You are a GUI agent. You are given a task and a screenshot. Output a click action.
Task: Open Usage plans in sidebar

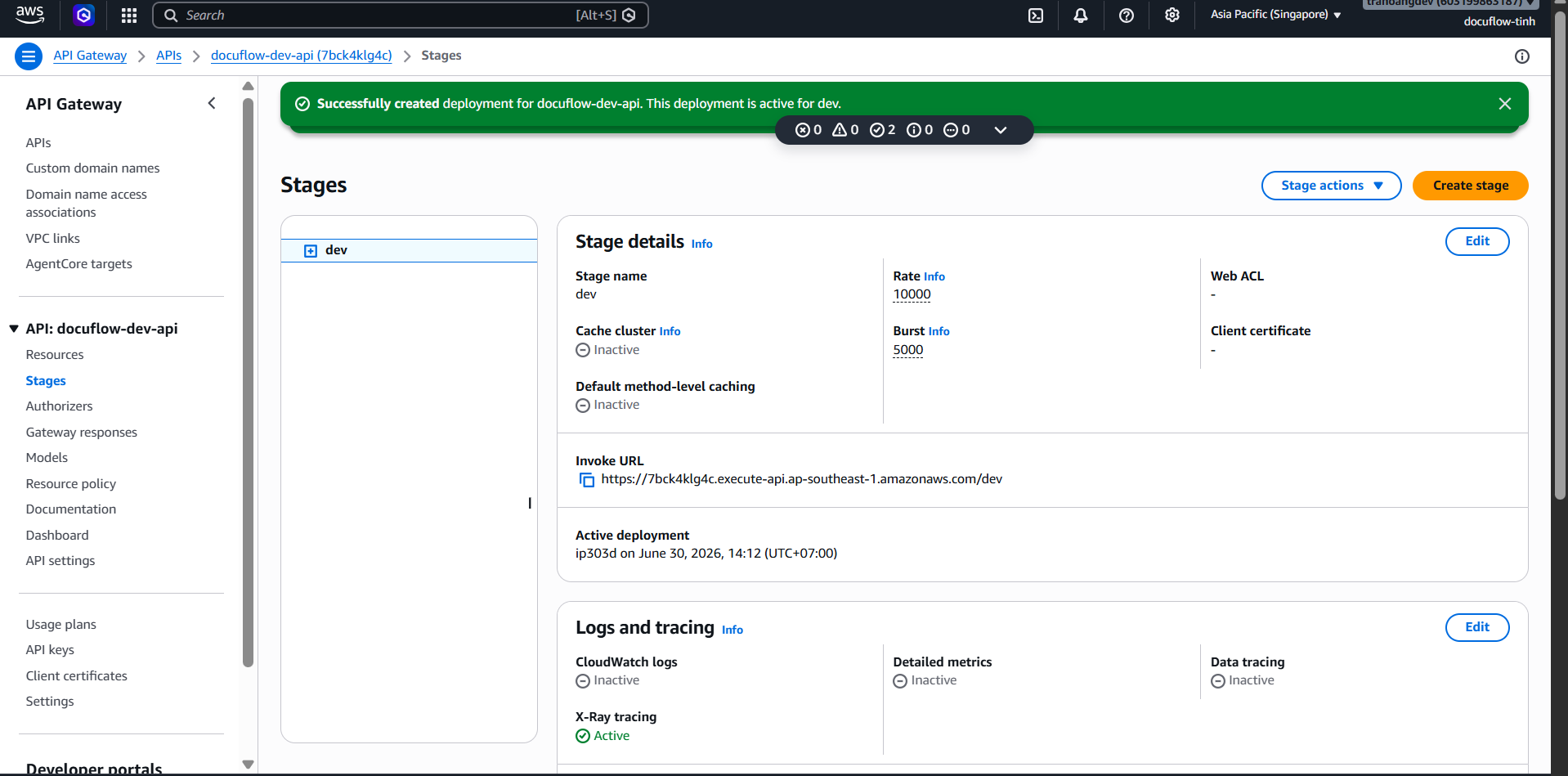pyautogui.click(x=60, y=625)
